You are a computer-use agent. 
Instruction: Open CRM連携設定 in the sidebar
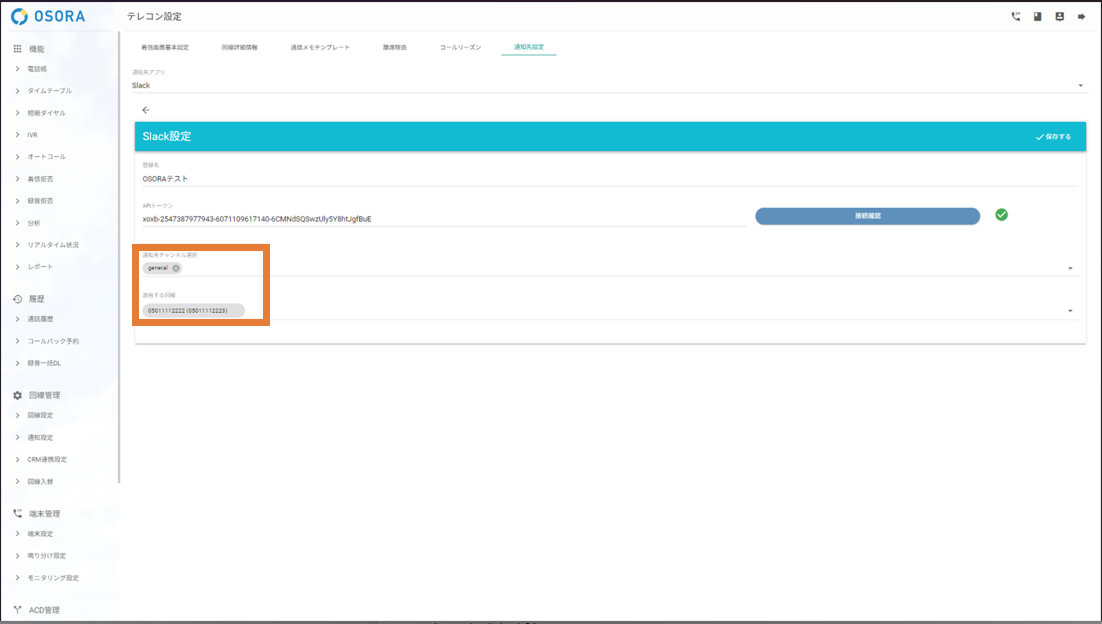[x=47, y=460]
